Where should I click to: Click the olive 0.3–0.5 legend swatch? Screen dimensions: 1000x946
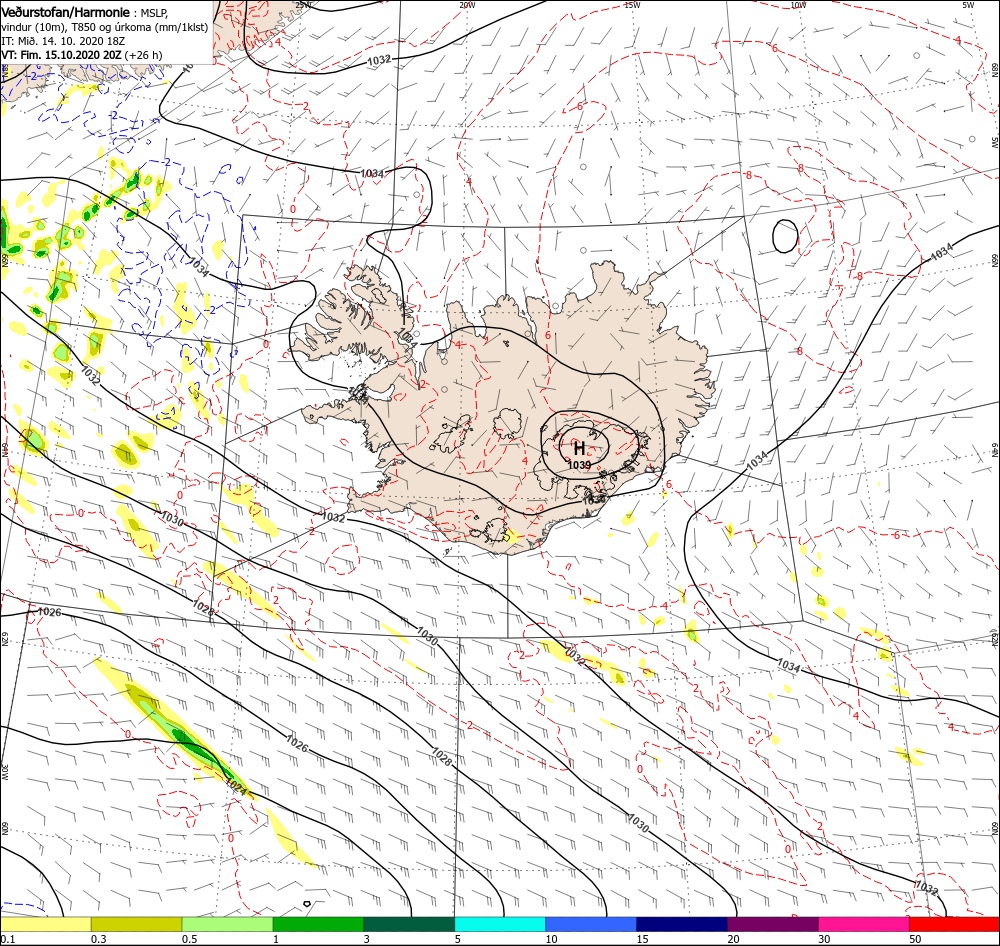pos(136,924)
